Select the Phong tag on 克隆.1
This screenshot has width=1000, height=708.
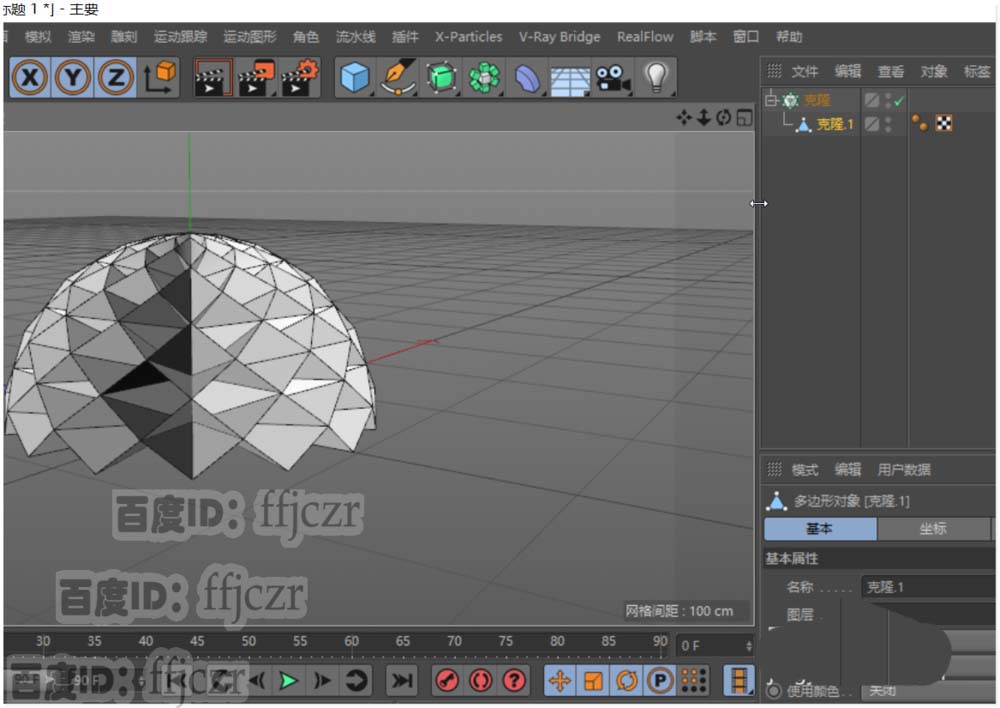[x=920, y=122]
